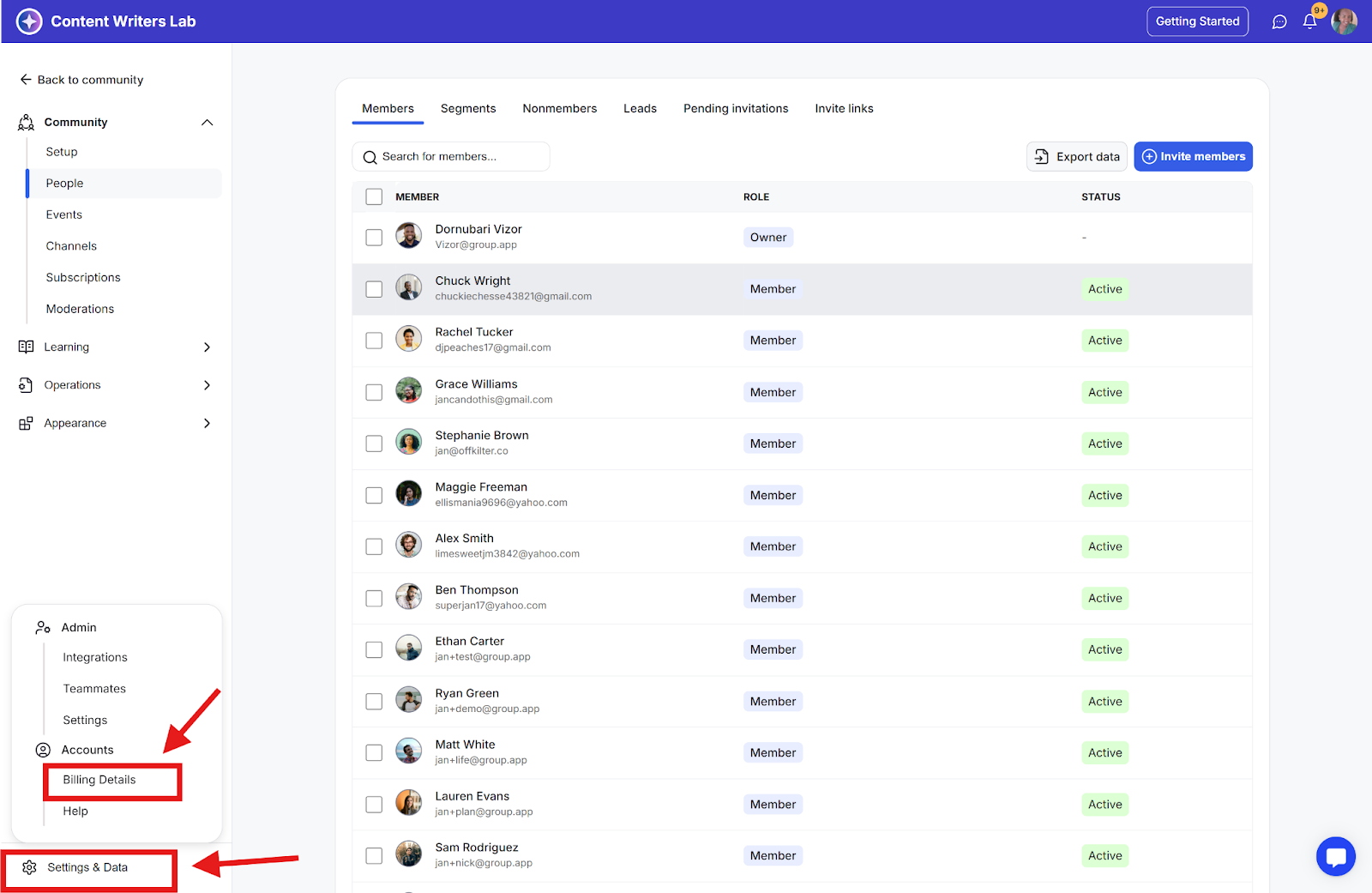Expand the Learning section
Image resolution: width=1372 pixels, height=893 pixels.
(x=207, y=347)
